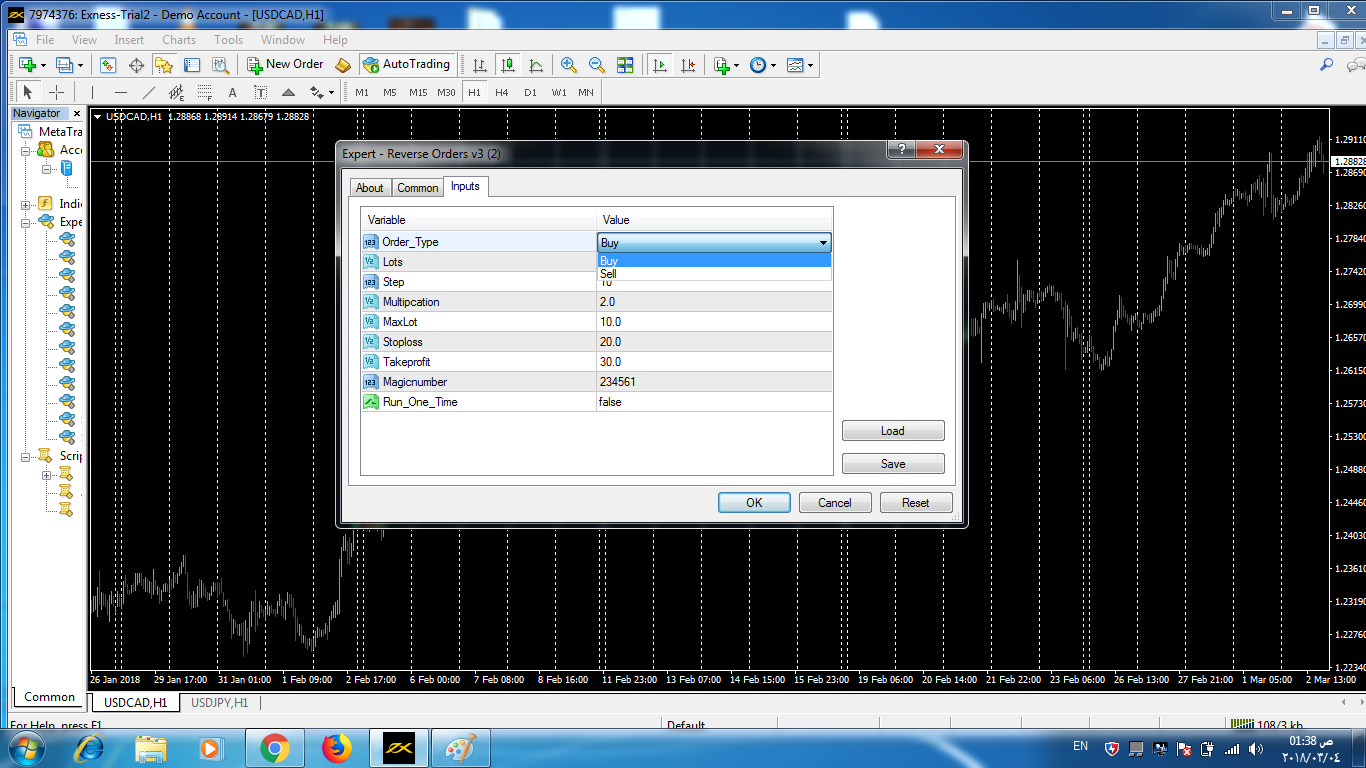Image resolution: width=1366 pixels, height=768 pixels.
Task: Confirm the dialog with OK
Action: coord(754,503)
